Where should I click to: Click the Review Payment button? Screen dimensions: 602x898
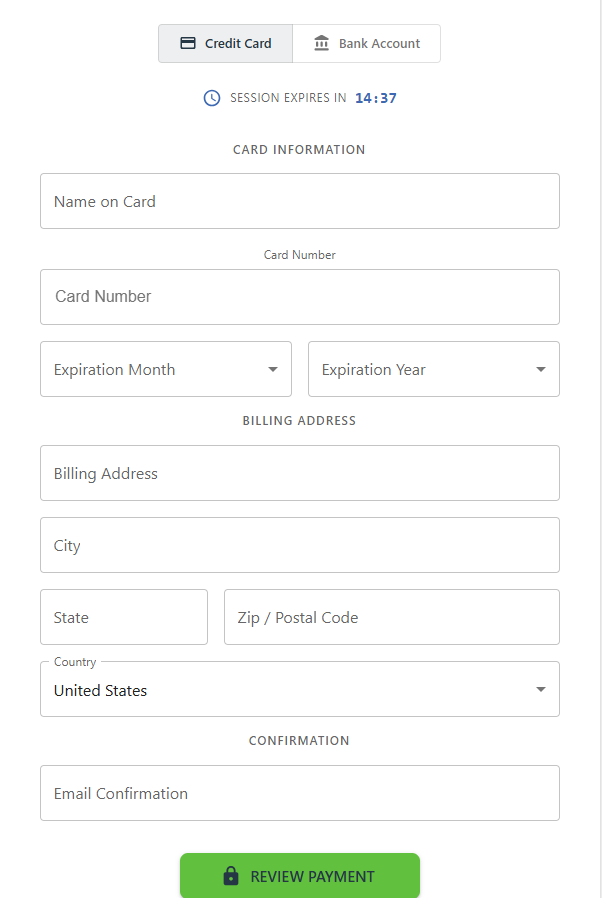tap(300, 876)
